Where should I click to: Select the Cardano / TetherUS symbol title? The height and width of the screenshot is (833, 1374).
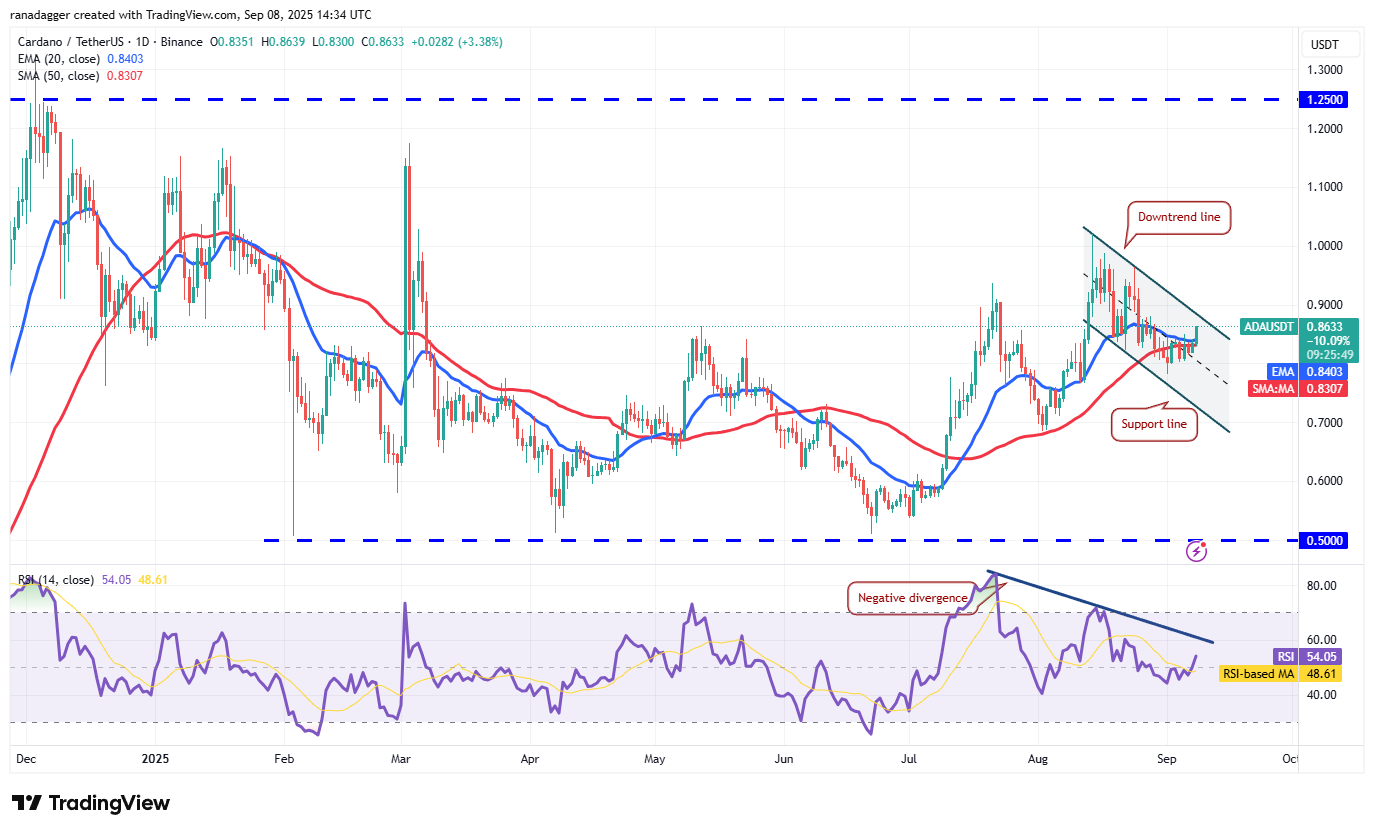tap(70, 42)
